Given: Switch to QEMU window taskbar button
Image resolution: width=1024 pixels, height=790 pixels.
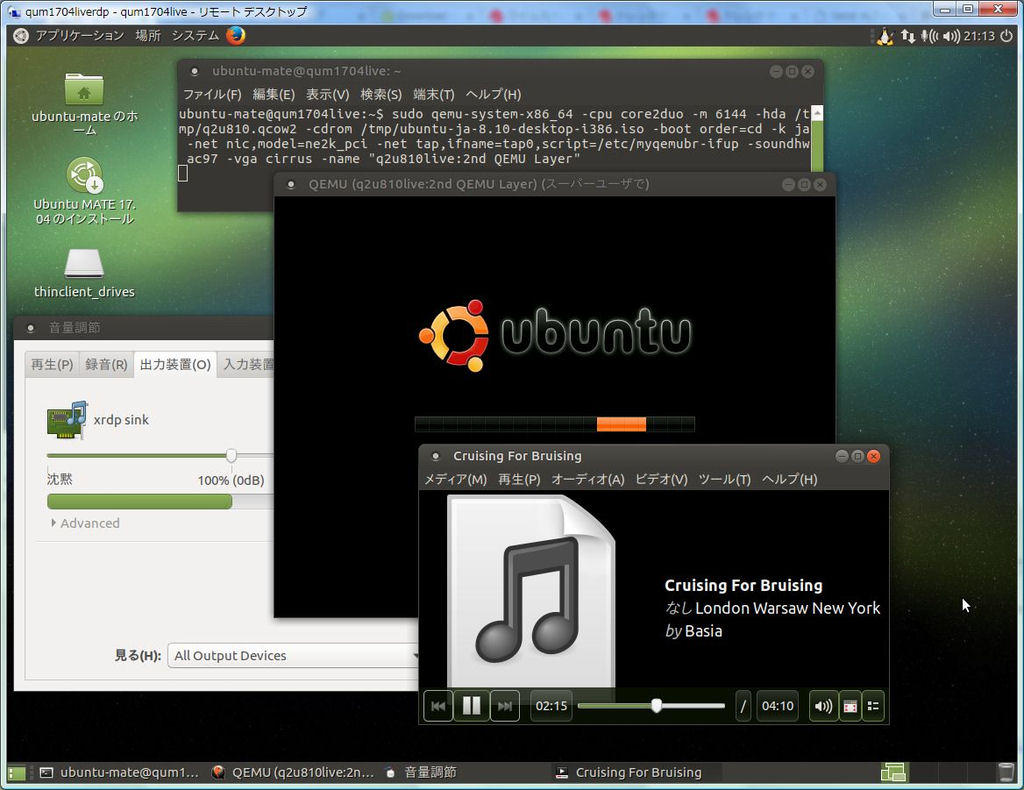Looking at the screenshot, I should [x=293, y=772].
